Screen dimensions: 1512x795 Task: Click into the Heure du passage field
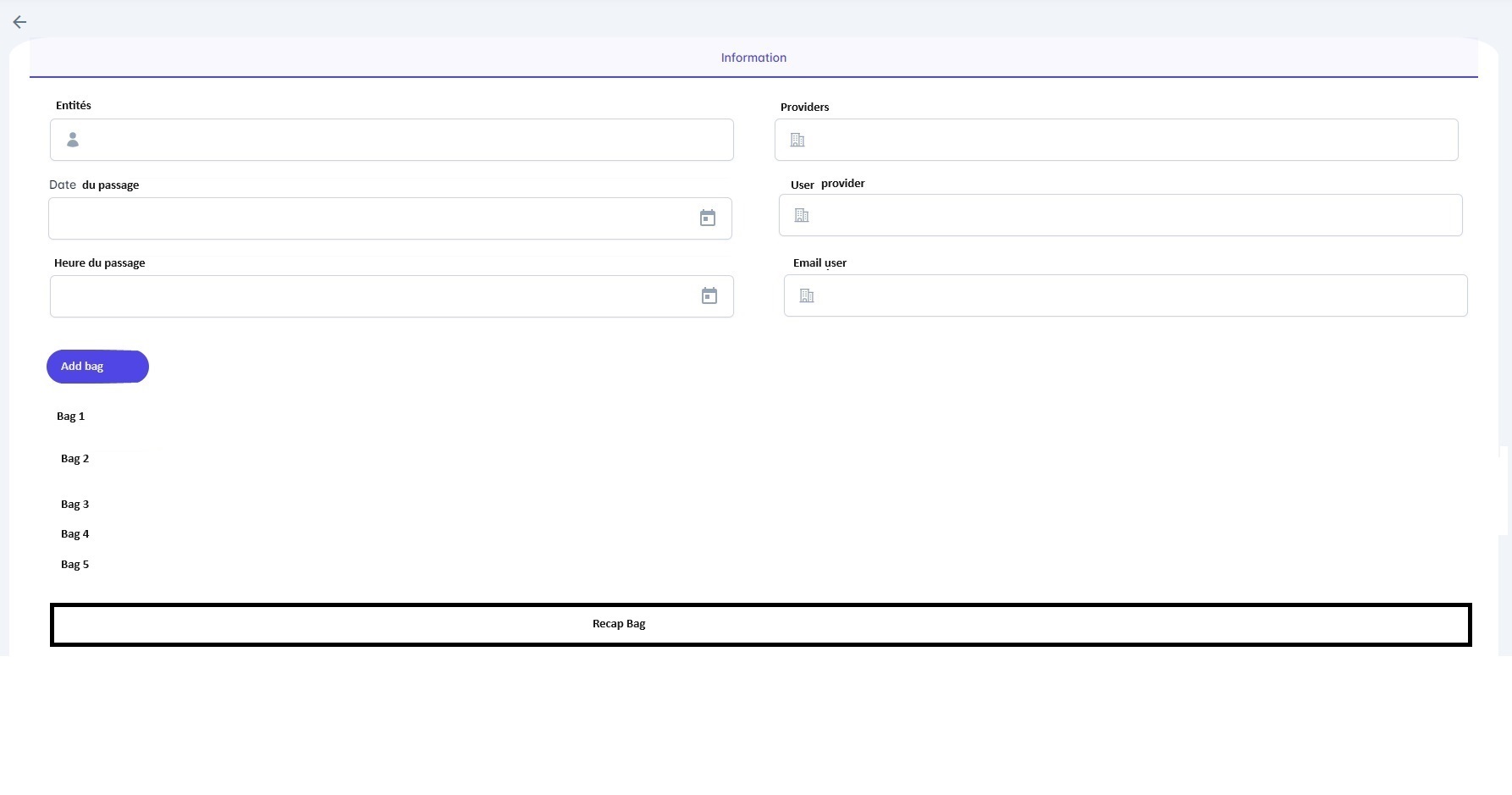click(372, 296)
